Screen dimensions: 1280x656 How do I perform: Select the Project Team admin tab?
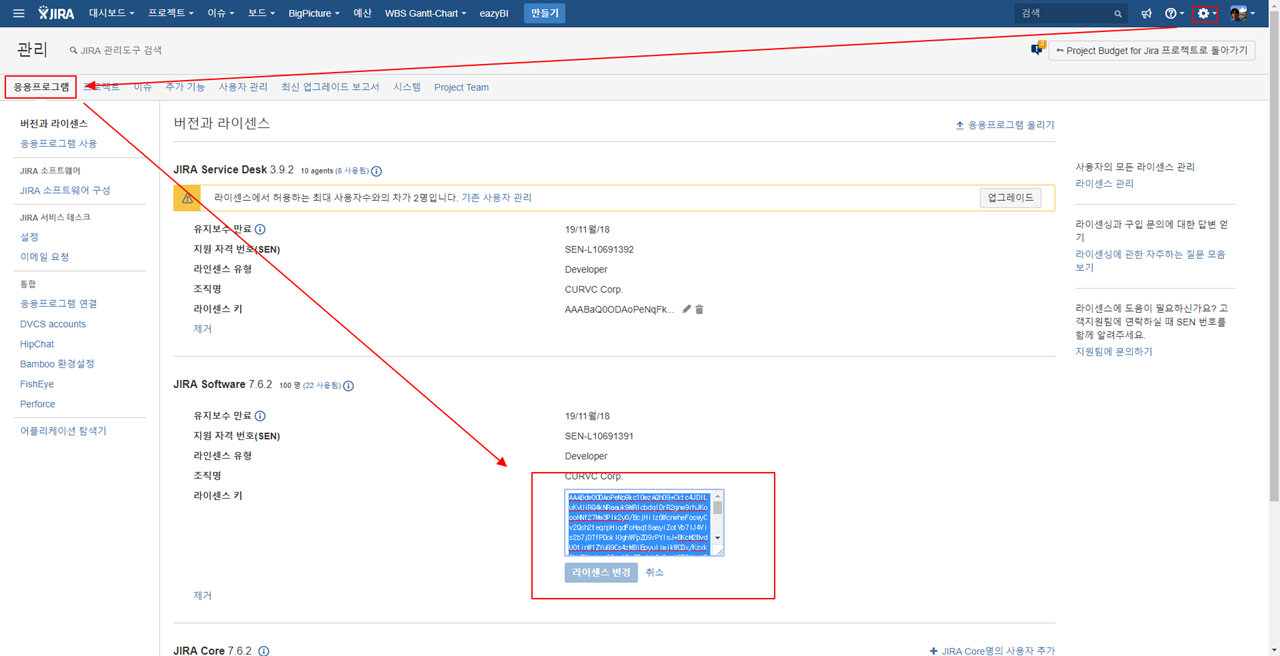(462, 87)
